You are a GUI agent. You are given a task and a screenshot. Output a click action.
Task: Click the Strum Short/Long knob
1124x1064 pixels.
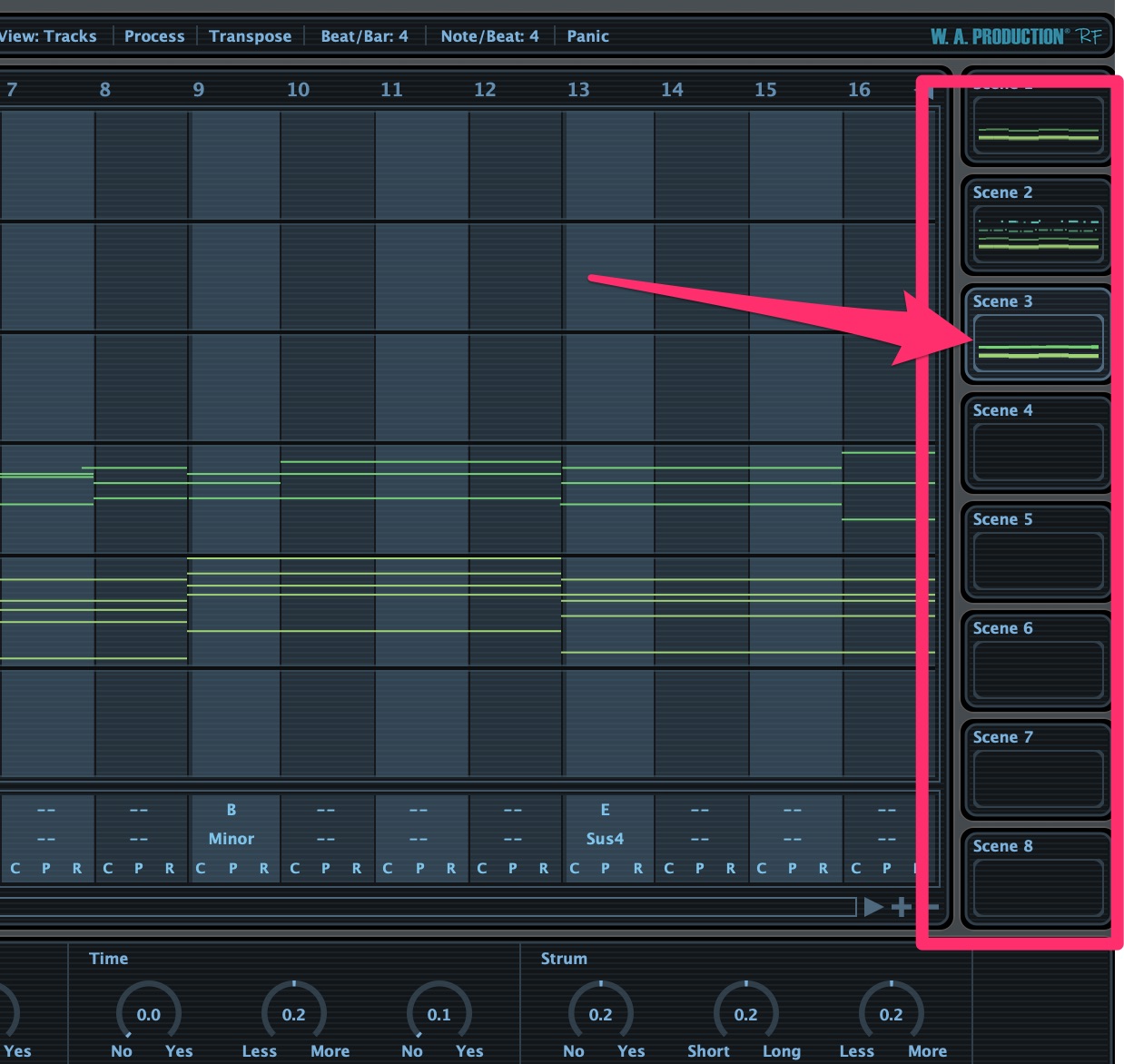pos(745,1014)
